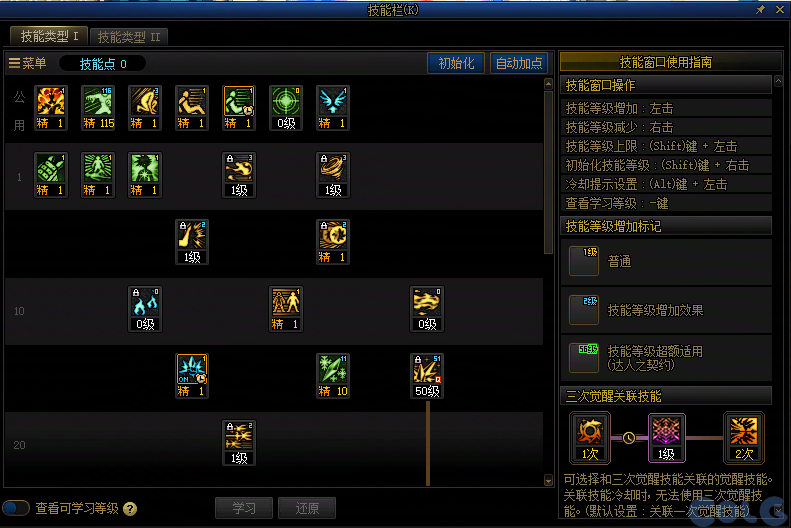Switch to 技能类型 I tab
Viewport: 791px width, 528px height.
49,36
